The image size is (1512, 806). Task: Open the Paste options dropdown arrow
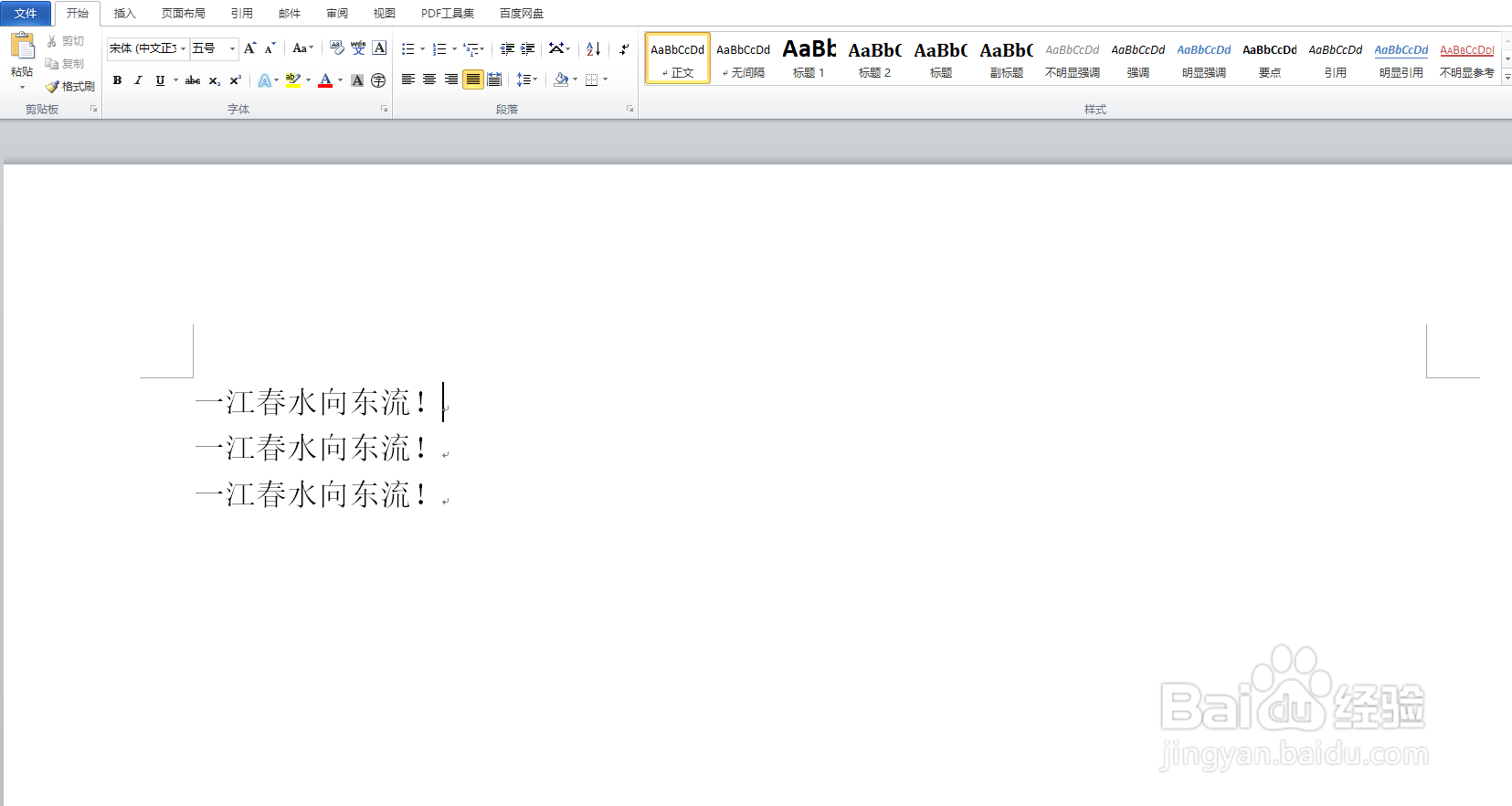click(22, 87)
